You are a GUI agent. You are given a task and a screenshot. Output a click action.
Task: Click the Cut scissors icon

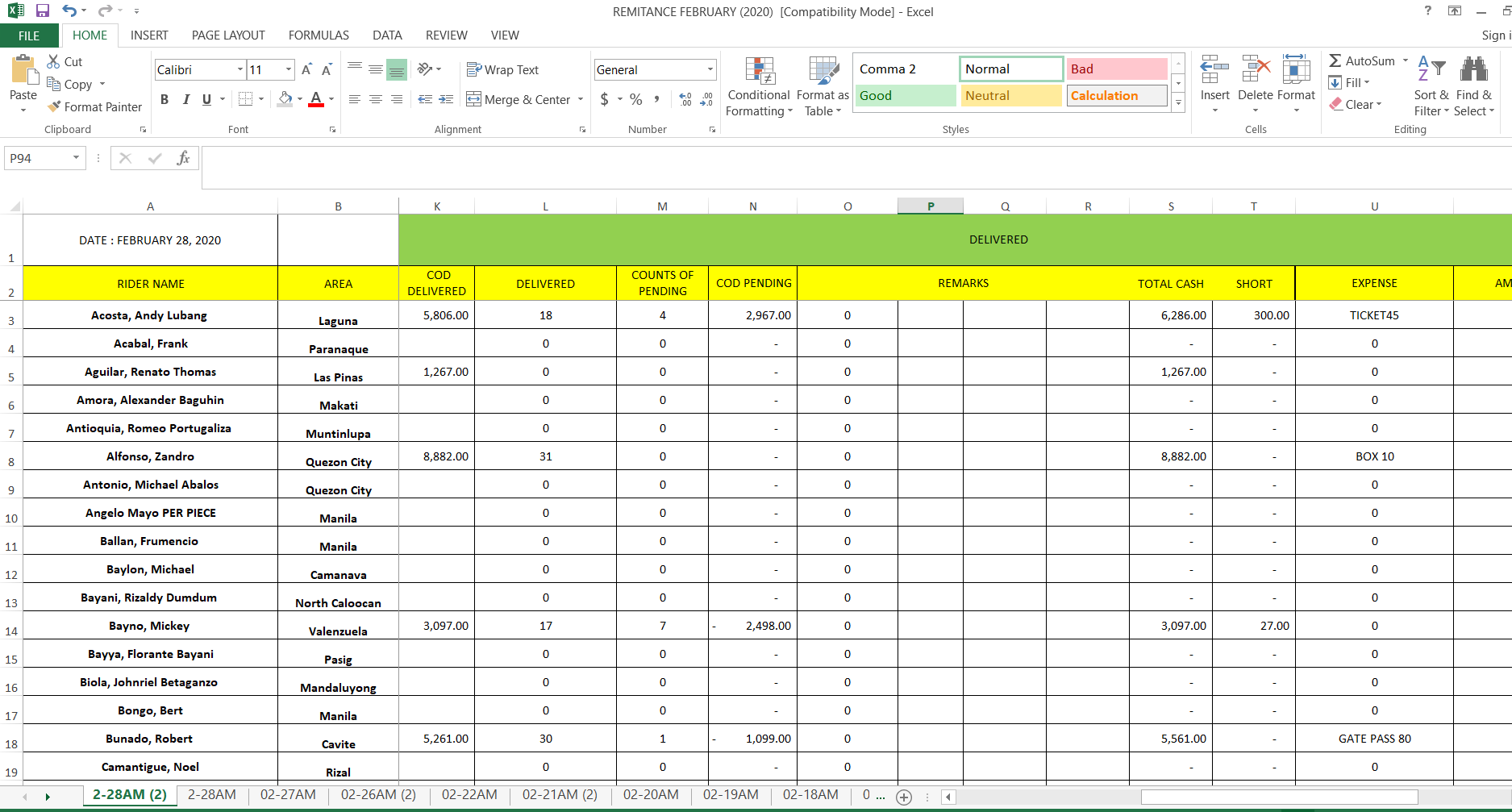pos(54,61)
